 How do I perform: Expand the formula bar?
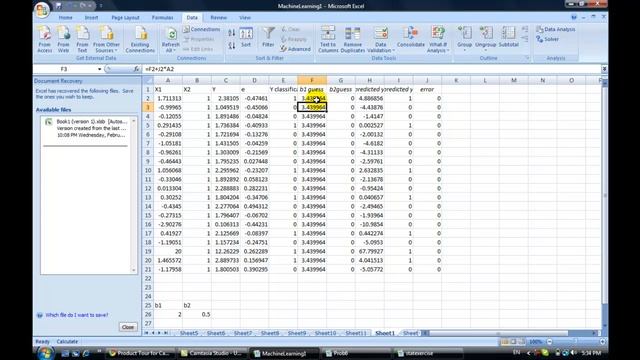(604, 69)
